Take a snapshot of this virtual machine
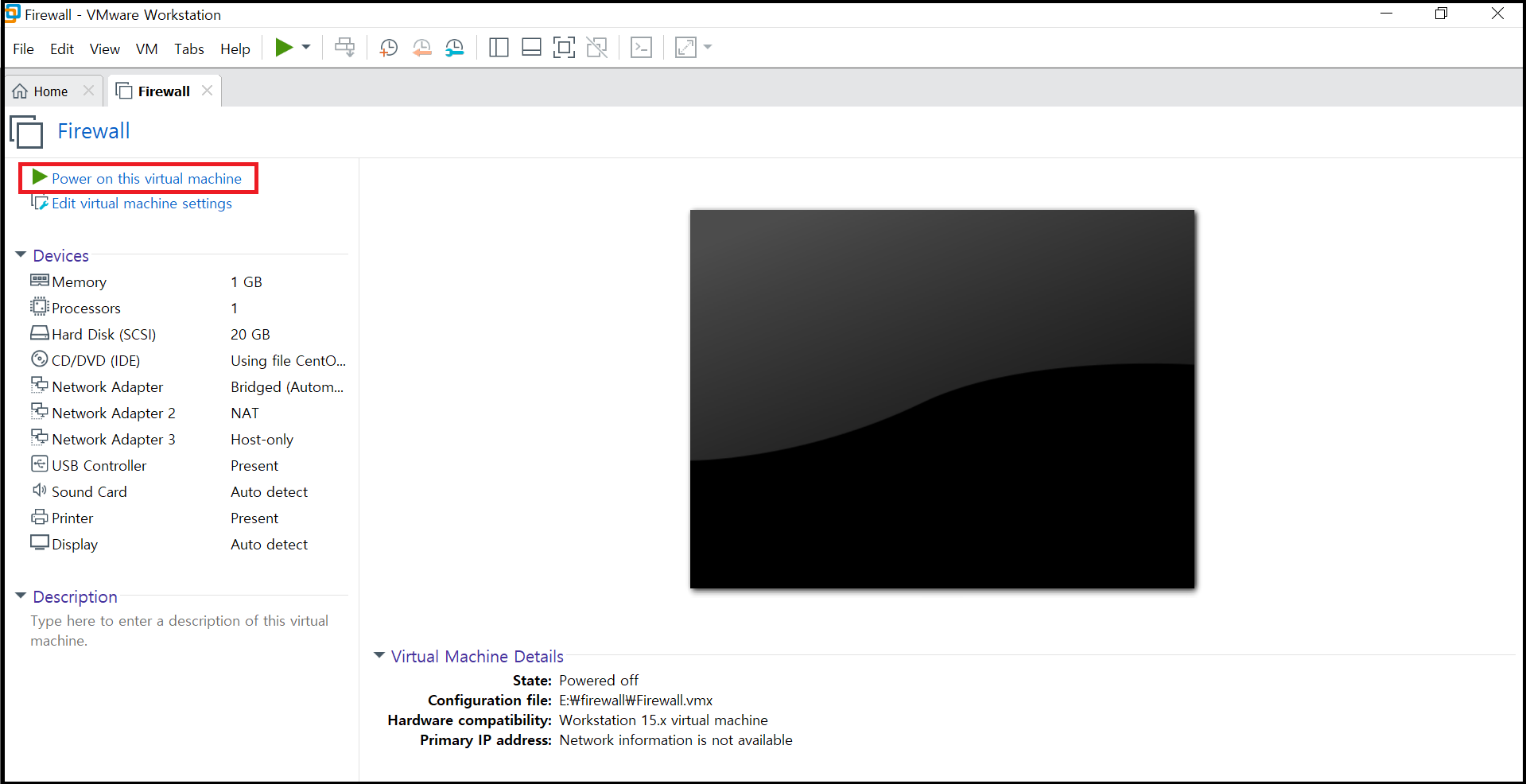The height and width of the screenshot is (784, 1526). click(x=389, y=48)
